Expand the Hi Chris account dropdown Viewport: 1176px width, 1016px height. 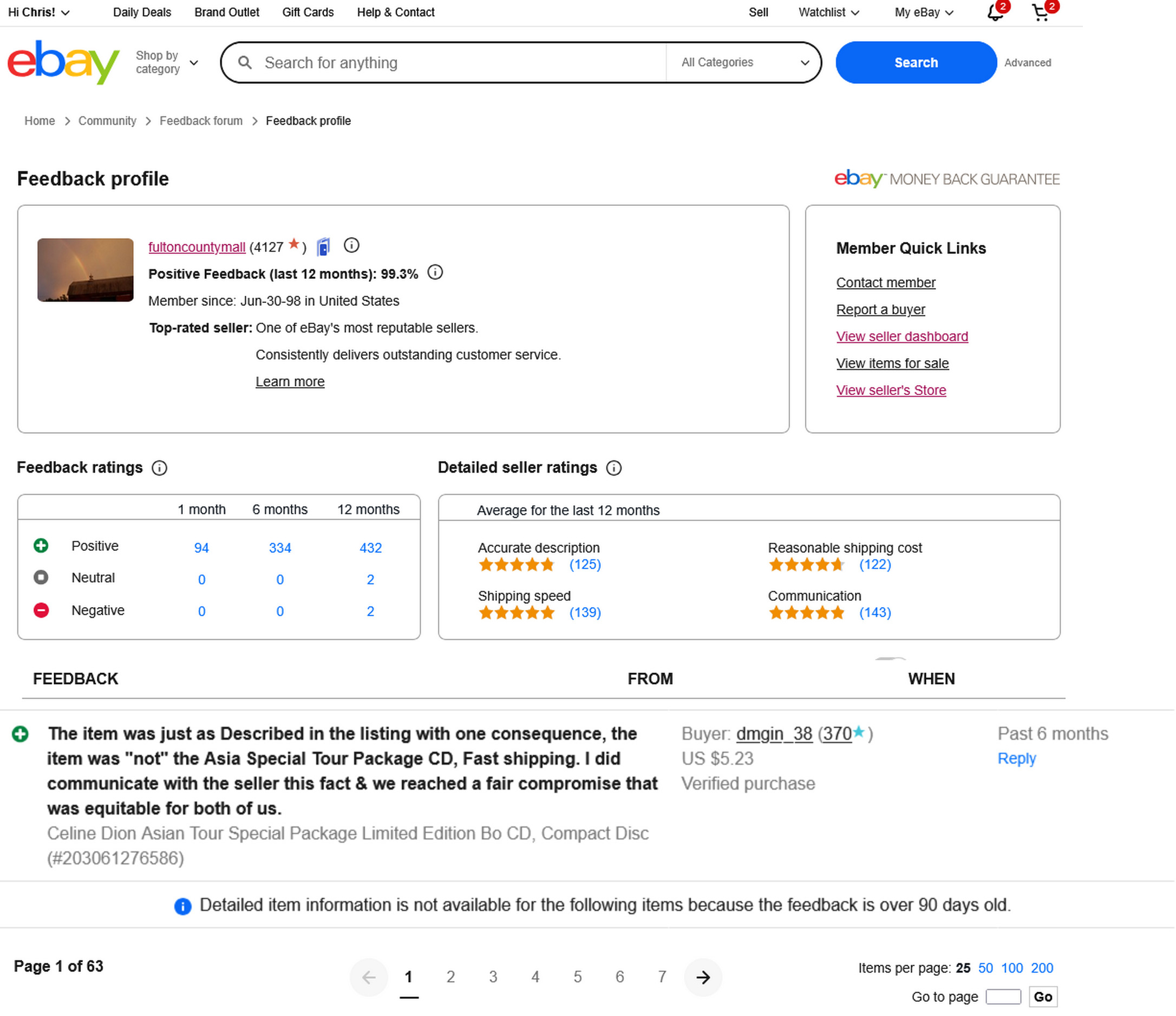point(38,12)
